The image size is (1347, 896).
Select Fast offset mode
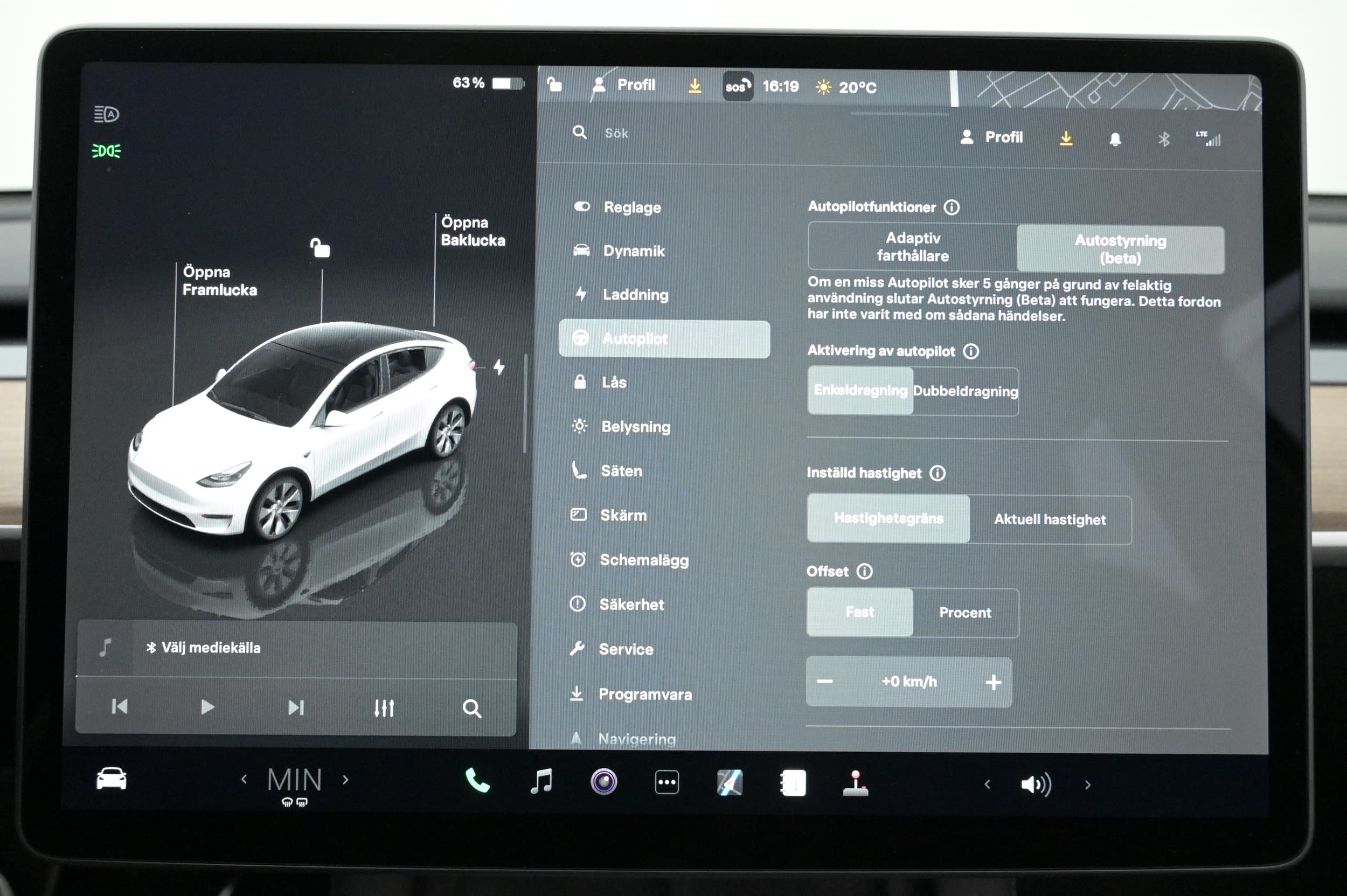click(859, 612)
